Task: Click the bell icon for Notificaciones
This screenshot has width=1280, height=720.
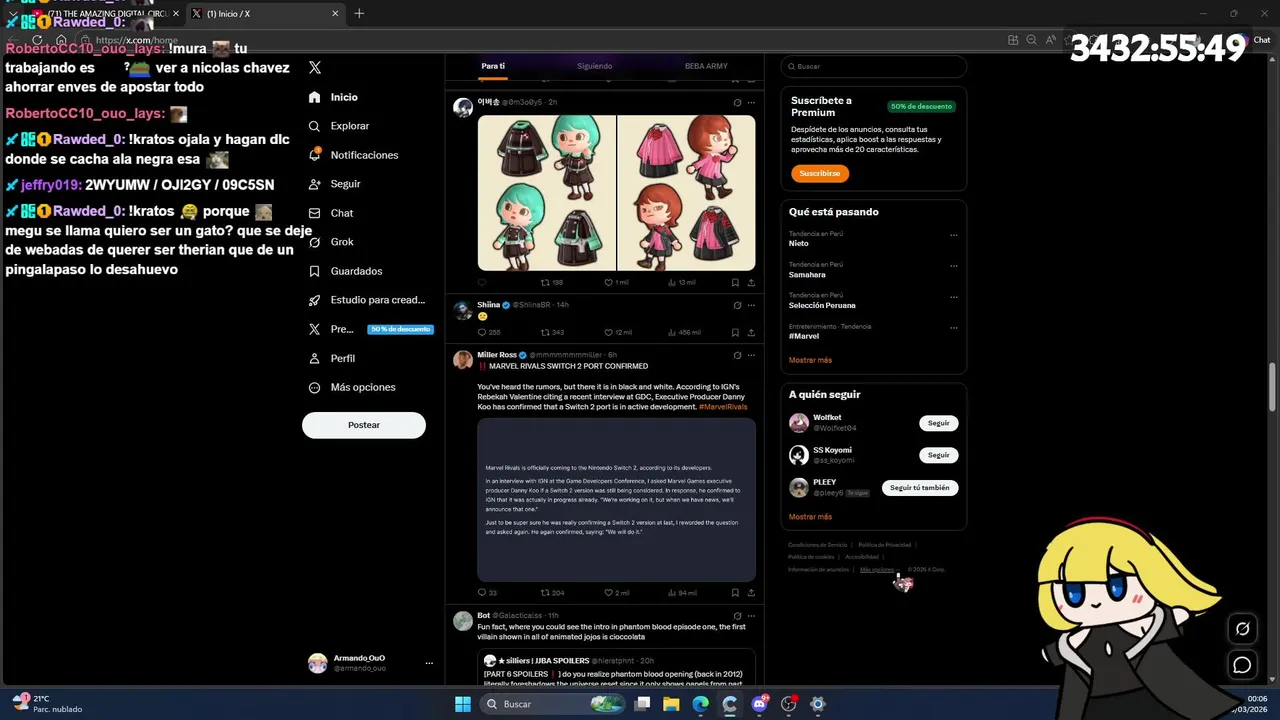Action: click(x=315, y=155)
